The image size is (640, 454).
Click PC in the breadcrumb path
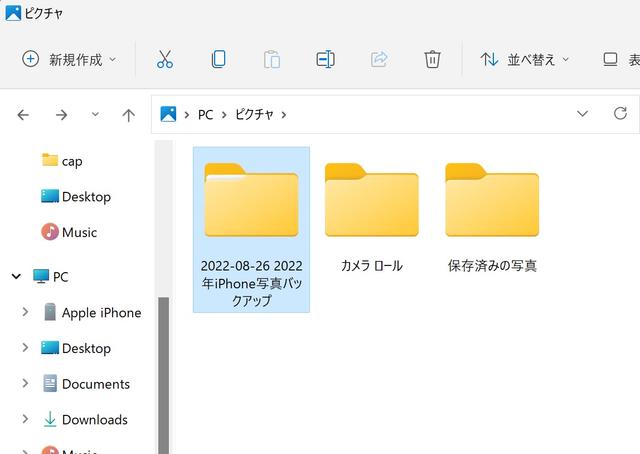[x=205, y=115]
